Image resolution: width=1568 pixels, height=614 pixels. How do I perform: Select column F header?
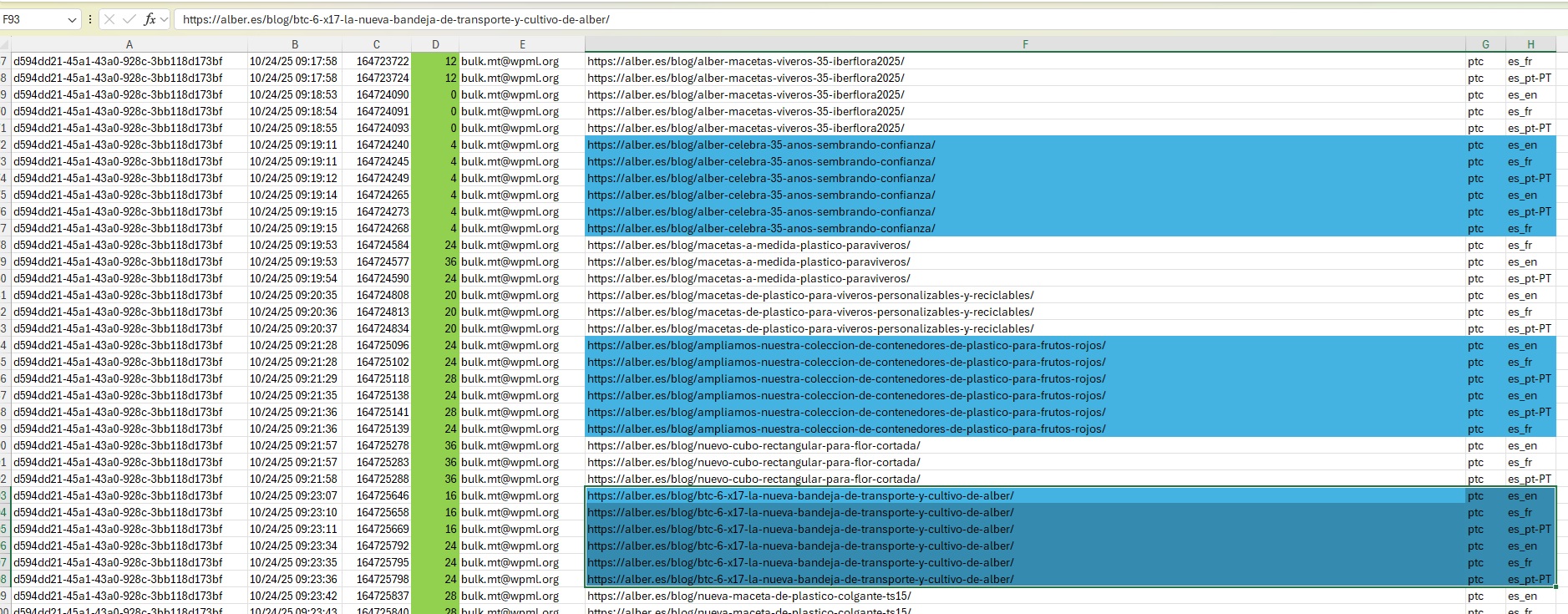(x=1025, y=44)
